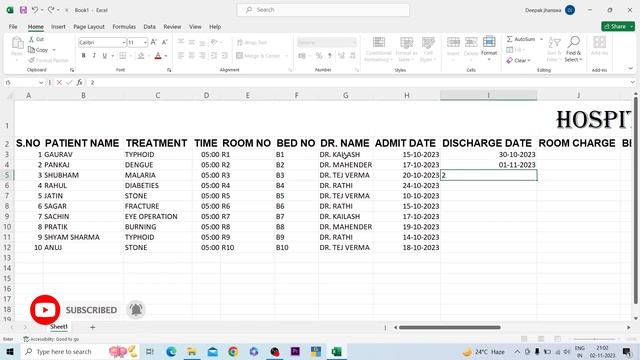Select the cell containing SHYAM SHARMA
Screen dimensions: 640x360
click(83, 237)
